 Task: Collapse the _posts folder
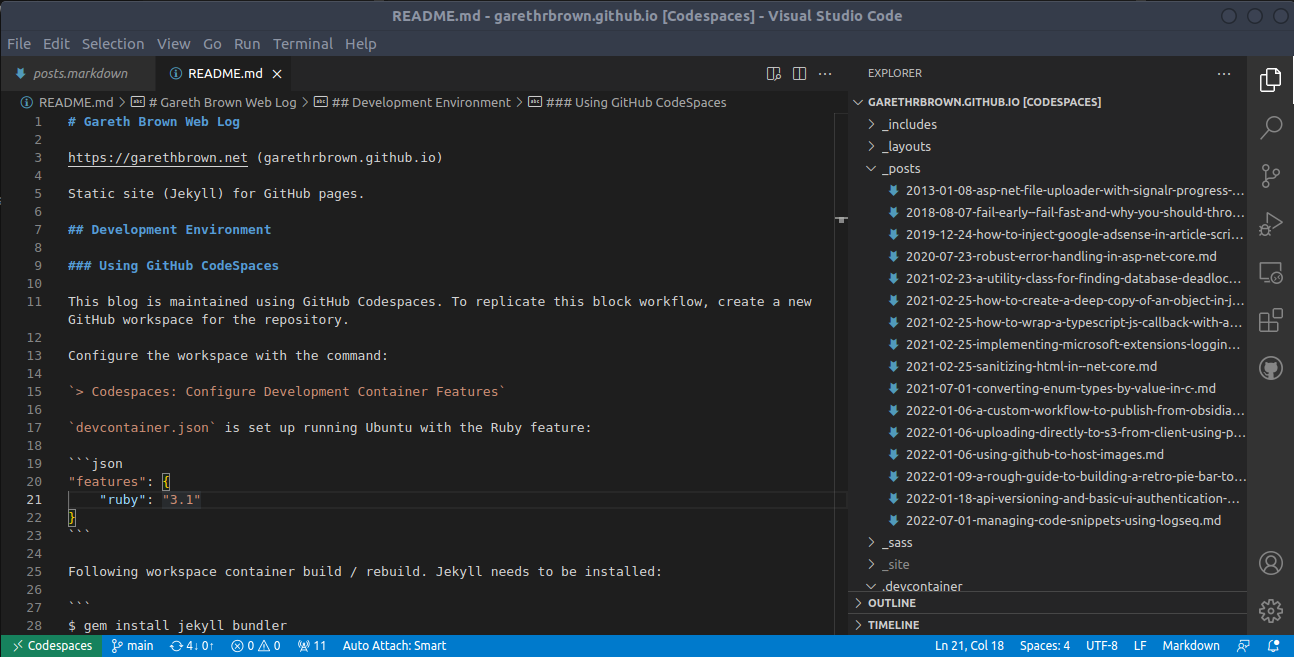[x=1047, y=169]
